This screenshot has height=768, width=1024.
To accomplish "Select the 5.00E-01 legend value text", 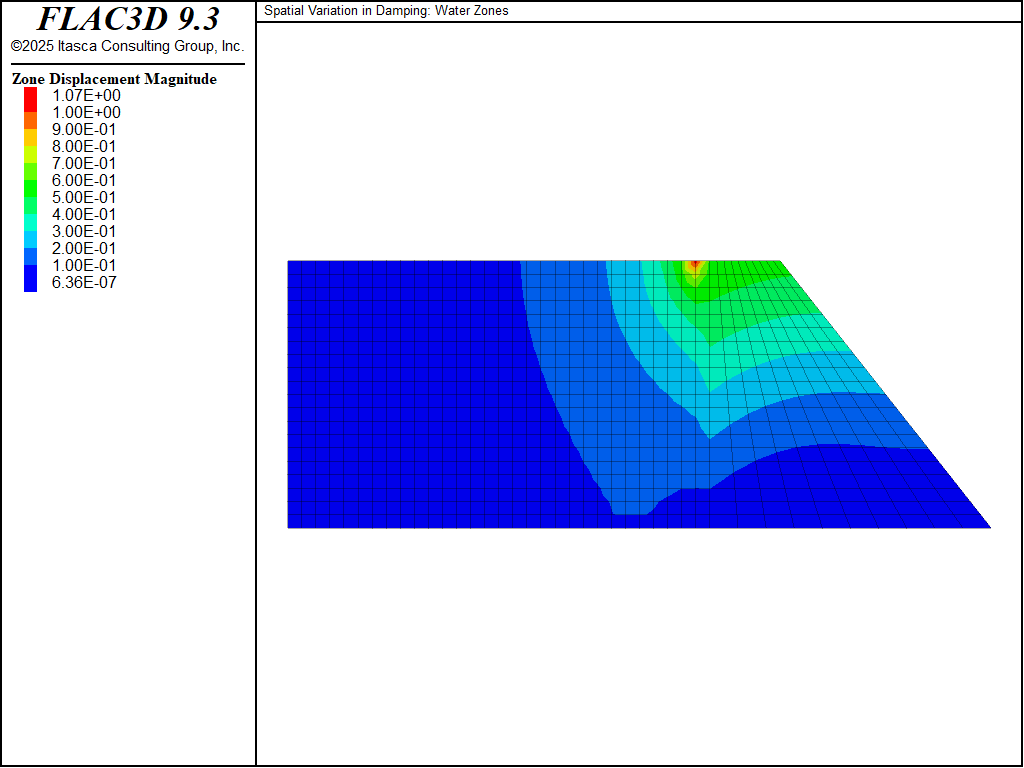I will tap(85, 198).
